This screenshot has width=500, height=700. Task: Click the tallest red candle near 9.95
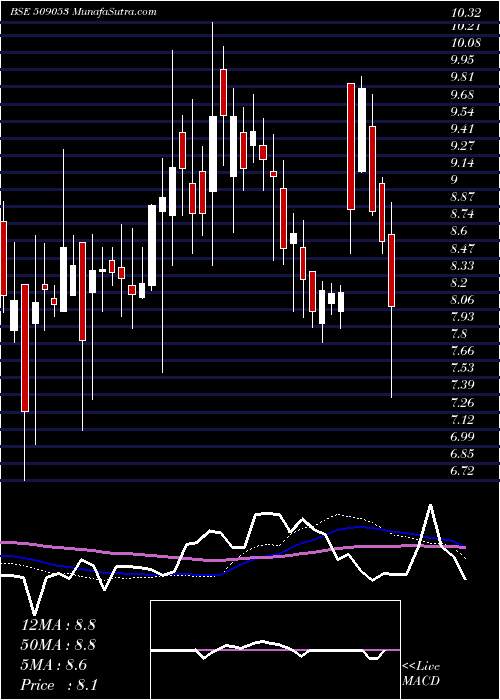223,92
